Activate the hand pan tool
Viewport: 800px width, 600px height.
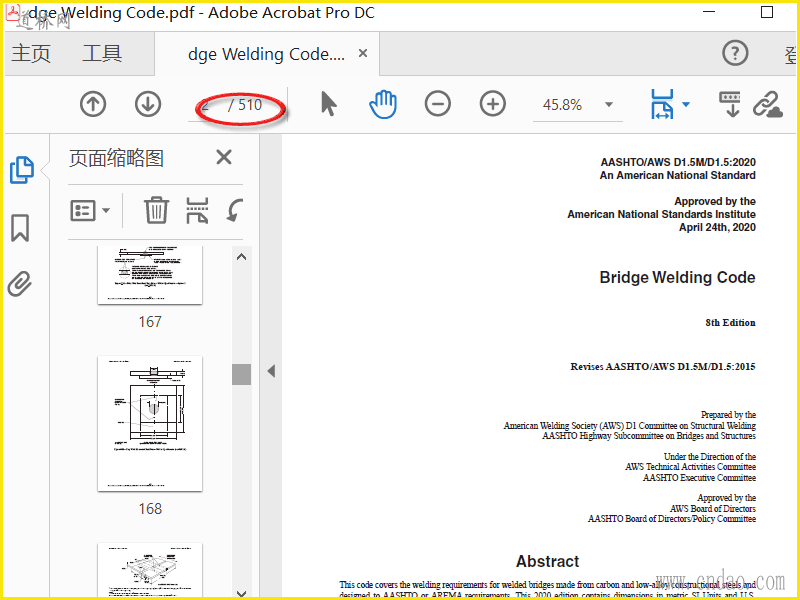[x=383, y=104]
